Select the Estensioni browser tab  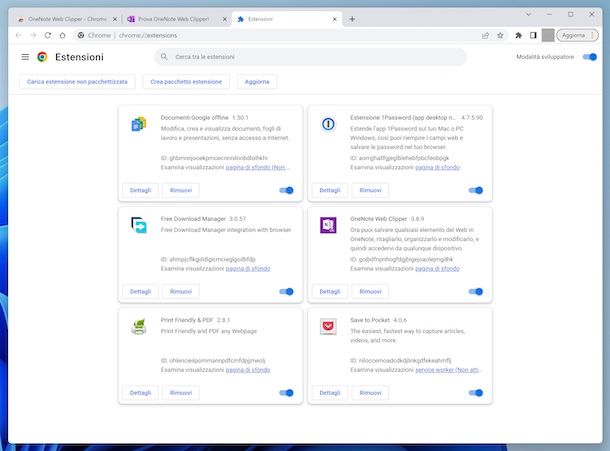pos(287,19)
